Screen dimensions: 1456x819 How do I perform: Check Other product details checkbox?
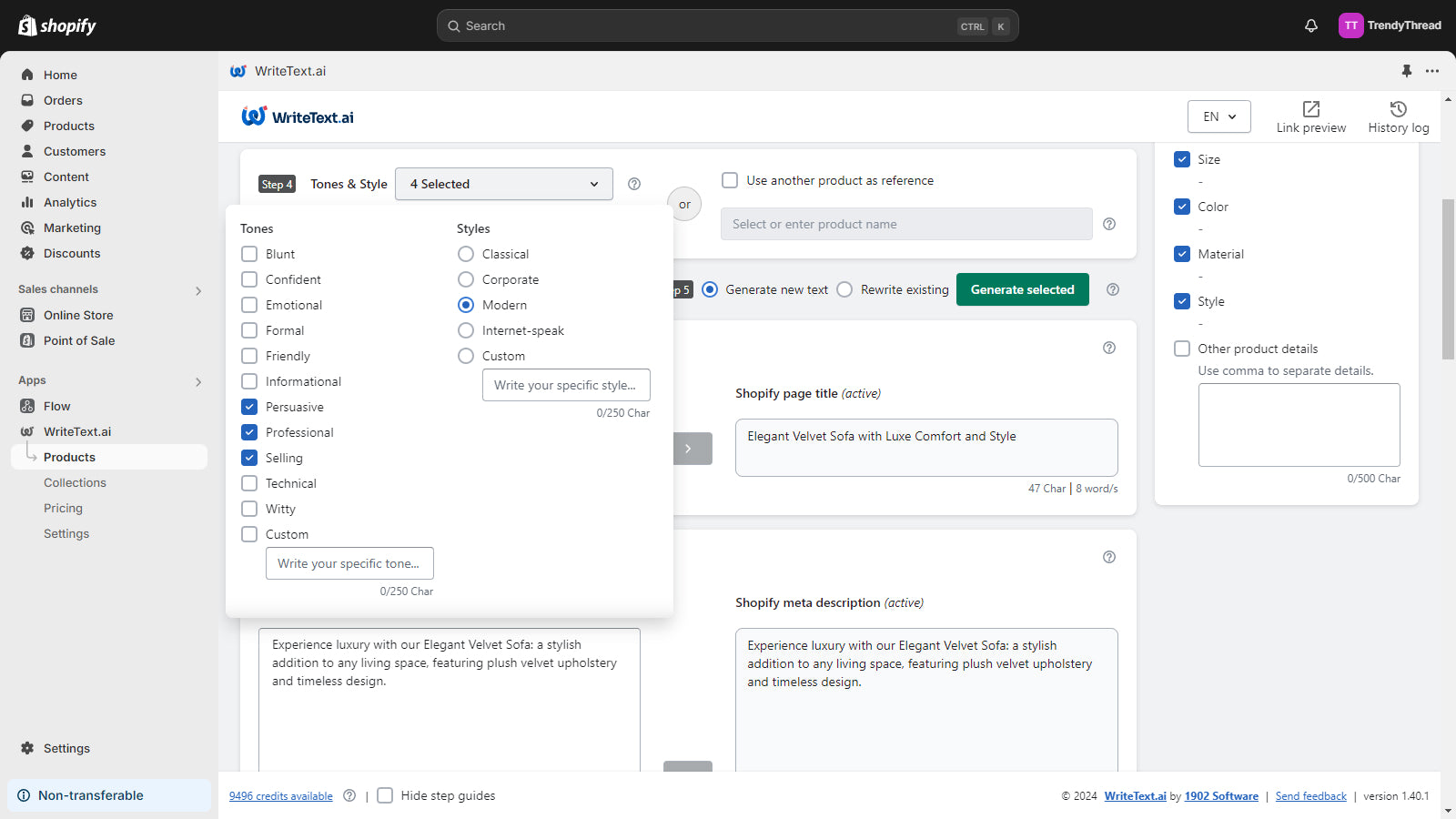click(x=1182, y=349)
